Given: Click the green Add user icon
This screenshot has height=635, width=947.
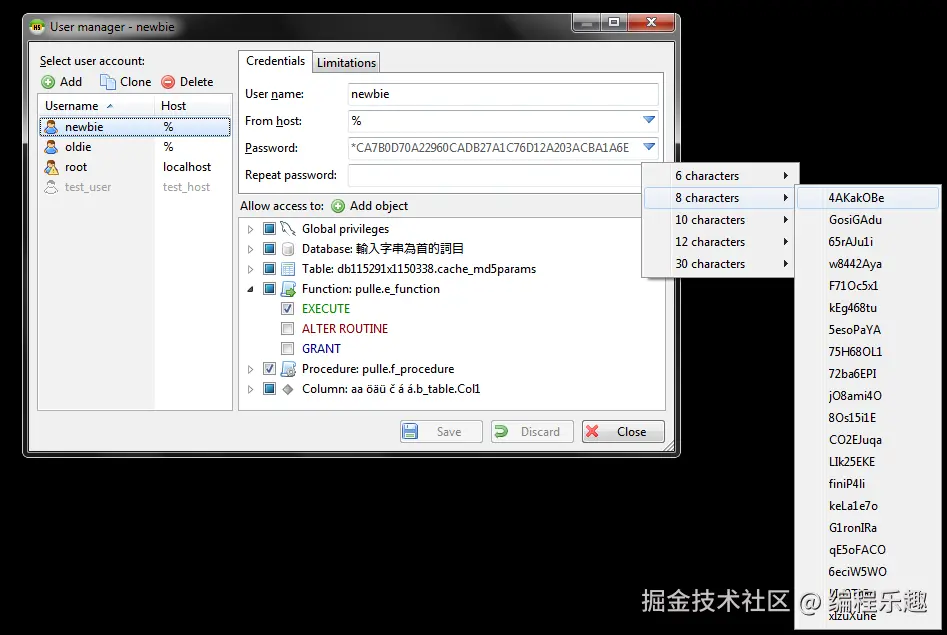Looking at the screenshot, I should click(x=48, y=82).
